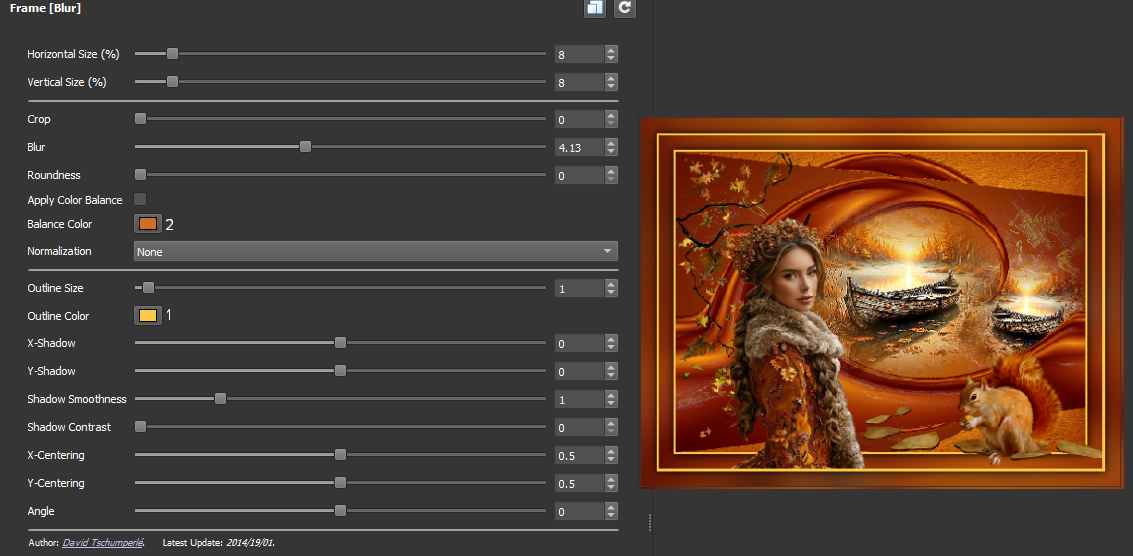
Task: Focus the Blur value field showing 4.13
Action: (x=580, y=147)
